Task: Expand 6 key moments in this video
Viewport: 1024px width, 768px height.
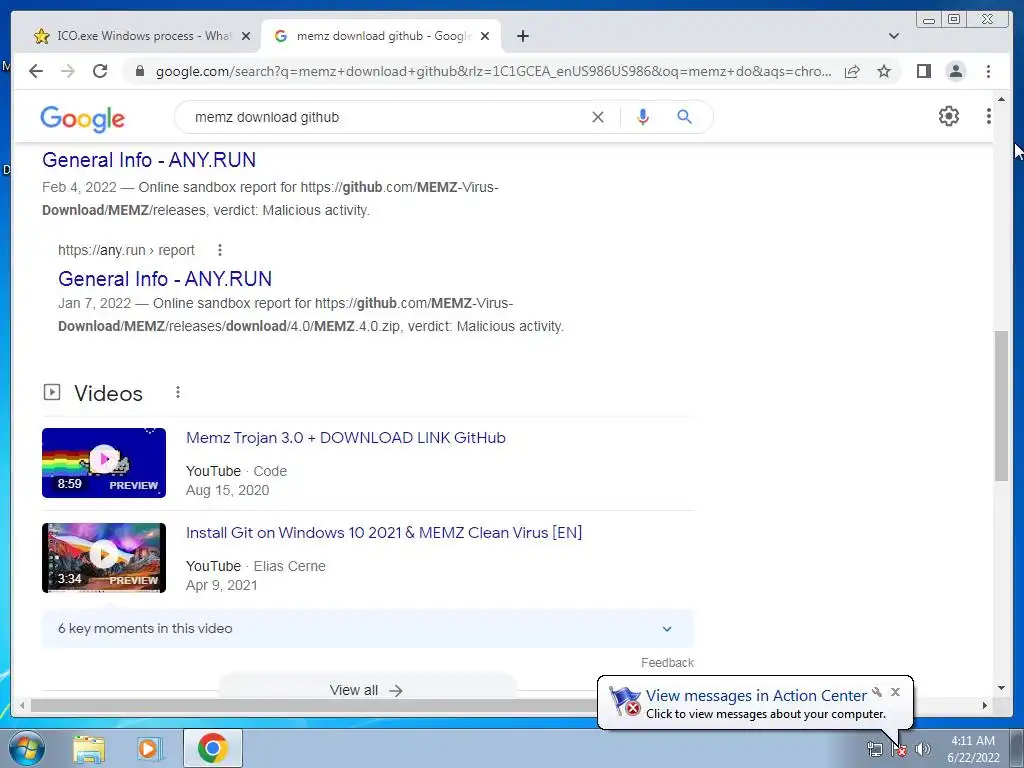Action: pos(368,628)
